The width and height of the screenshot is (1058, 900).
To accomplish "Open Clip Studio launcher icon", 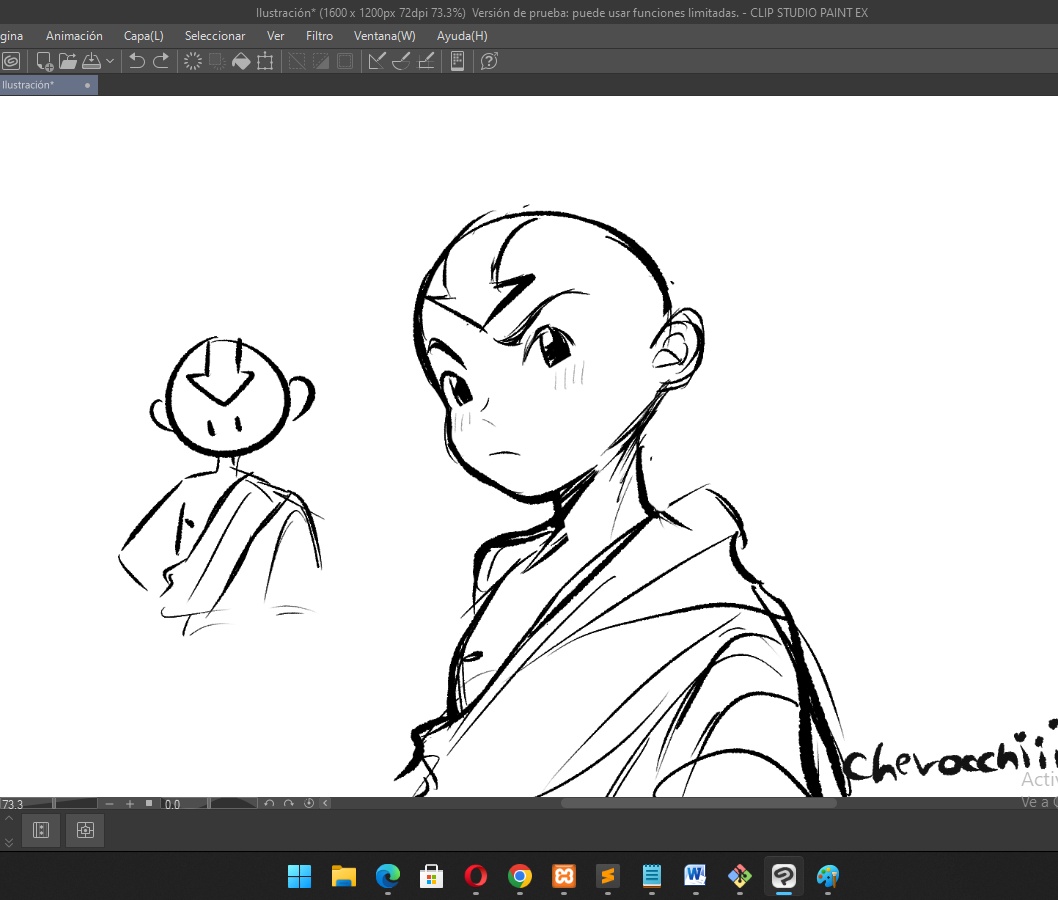I will [11, 61].
